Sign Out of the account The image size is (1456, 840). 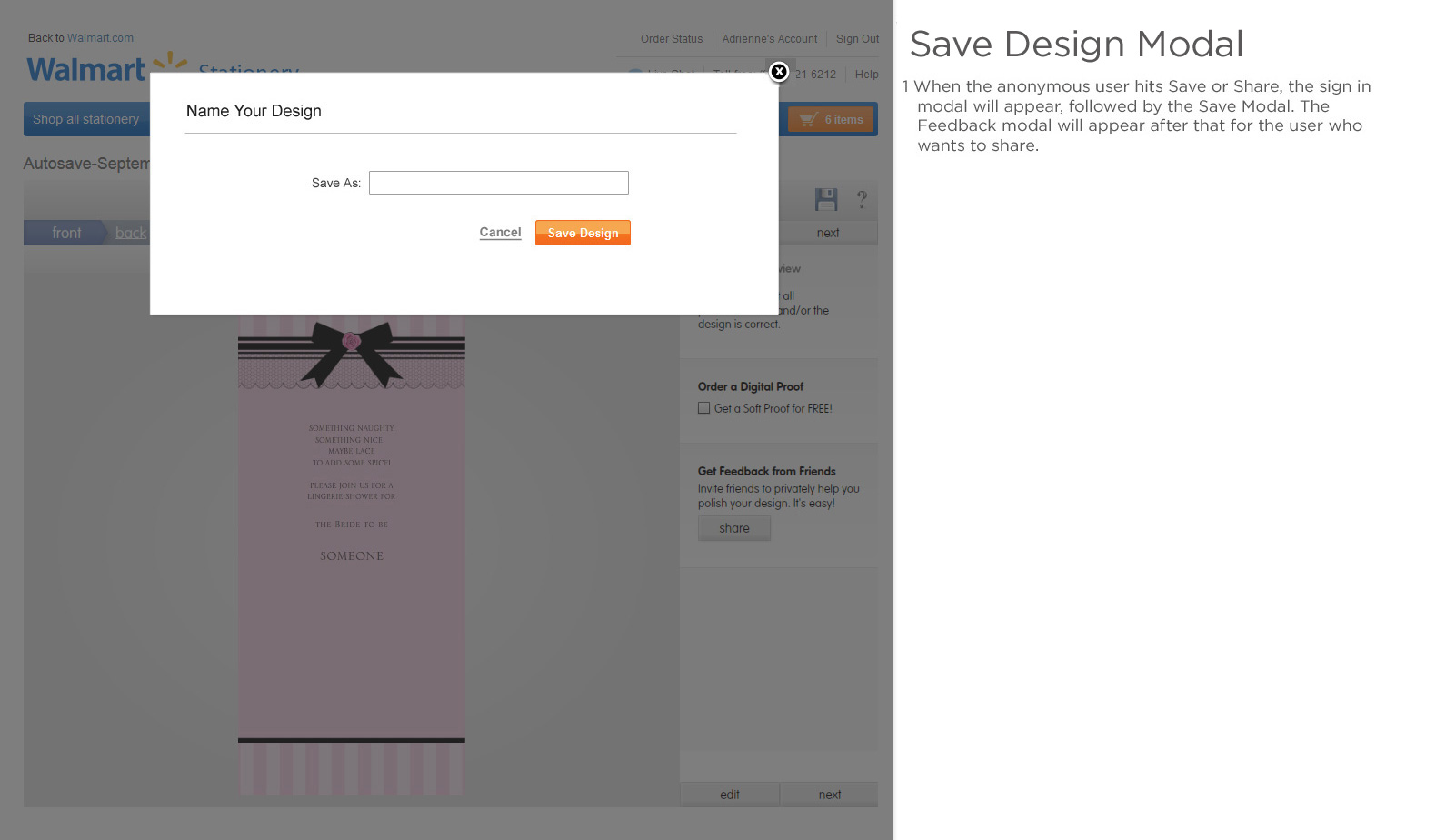click(857, 38)
